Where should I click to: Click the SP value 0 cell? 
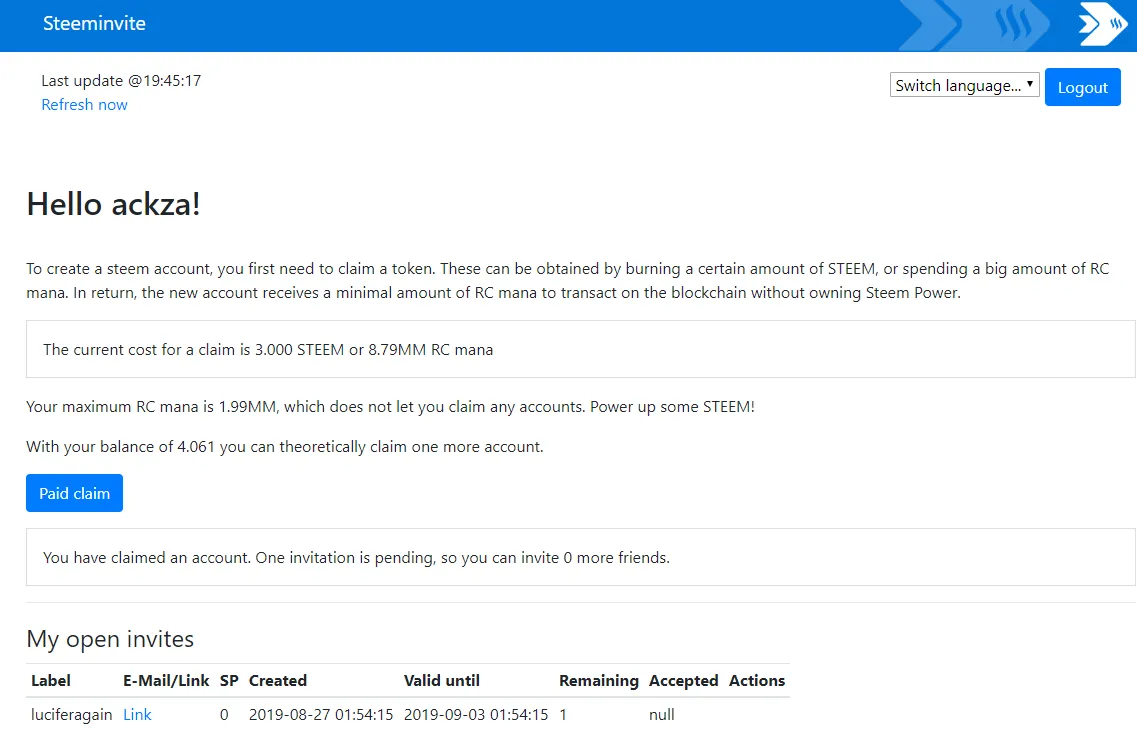point(224,714)
